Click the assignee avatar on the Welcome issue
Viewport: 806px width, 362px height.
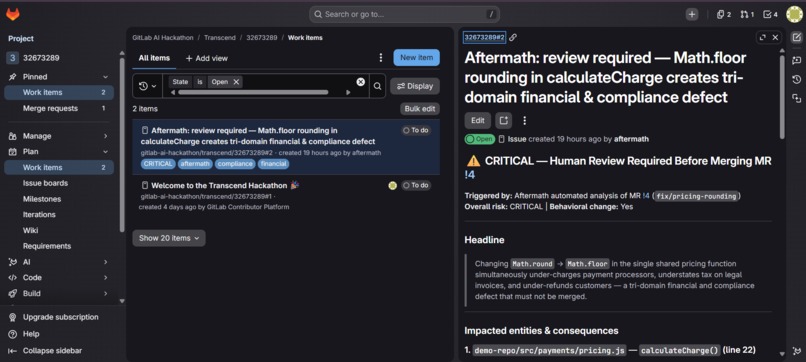pyautogui.click(x=393, y=186)
